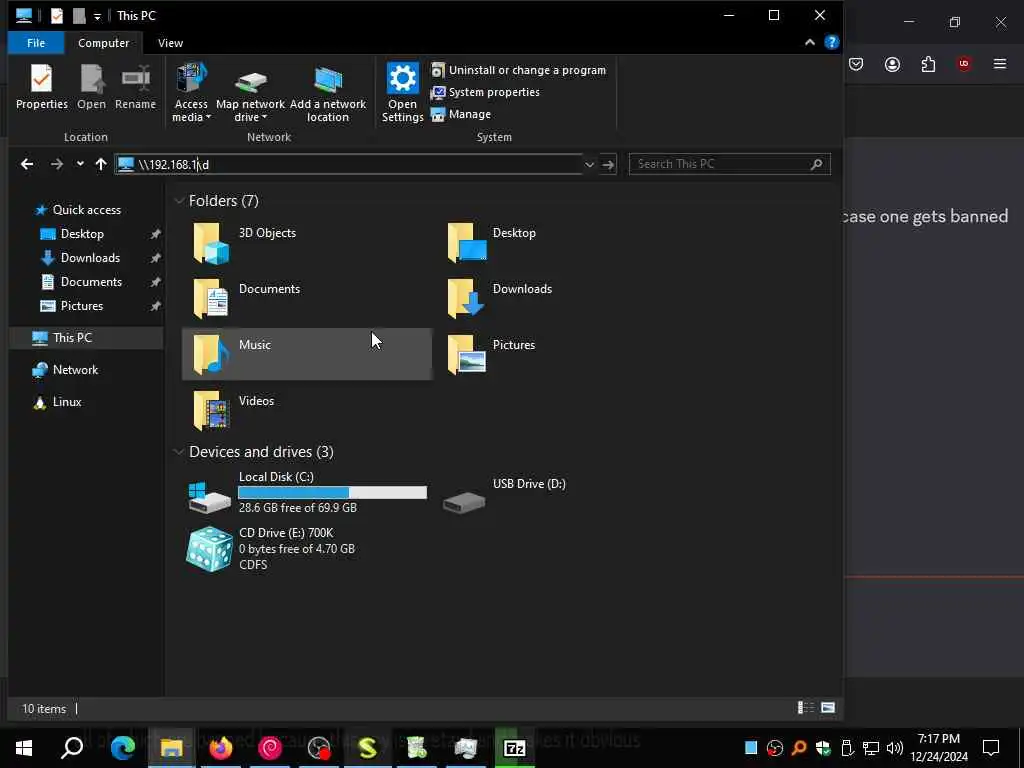
Task: Click the Search This PC box
Action: coord(729,164)
